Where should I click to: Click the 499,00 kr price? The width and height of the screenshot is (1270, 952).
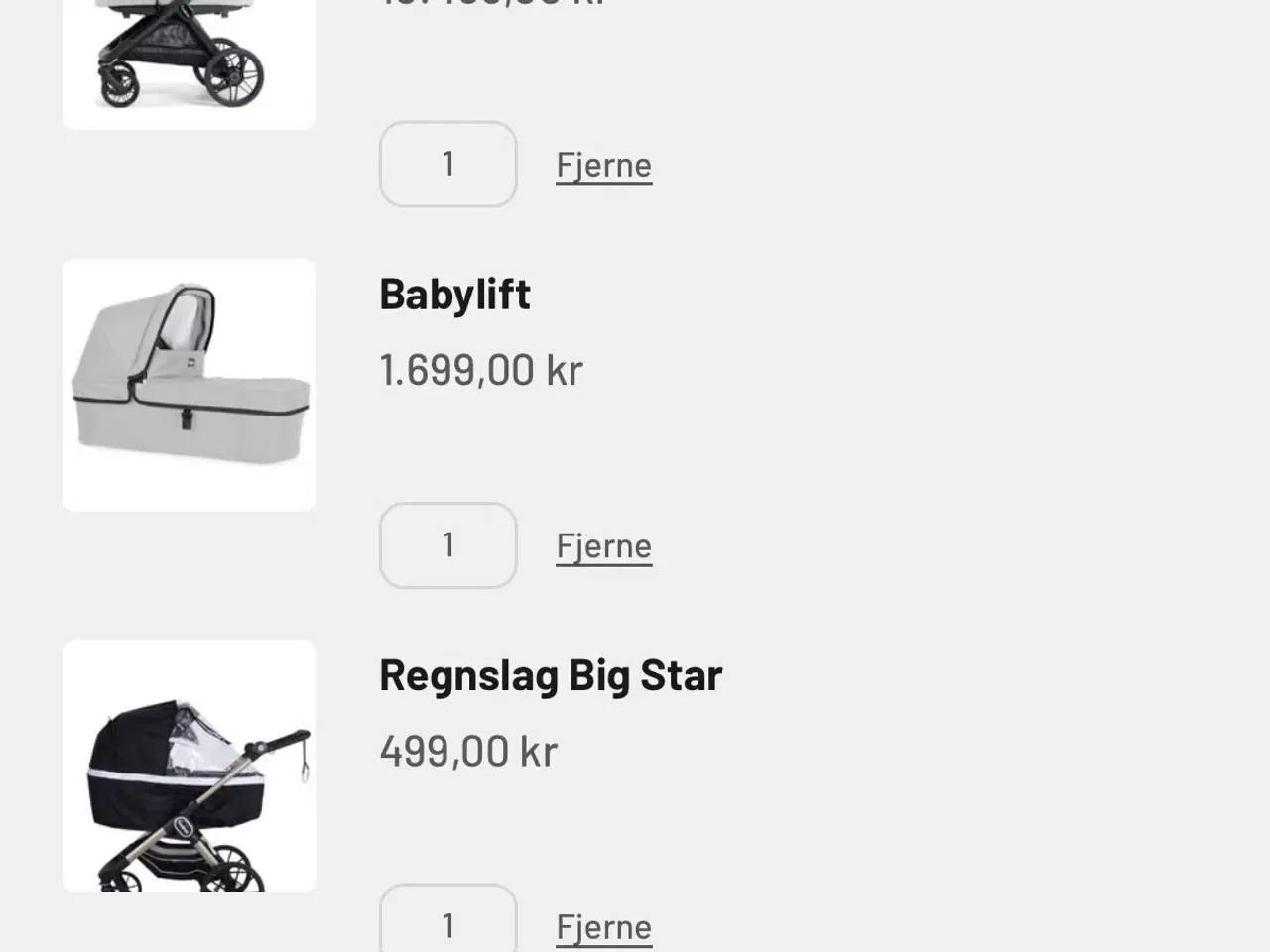coord(468,751)
